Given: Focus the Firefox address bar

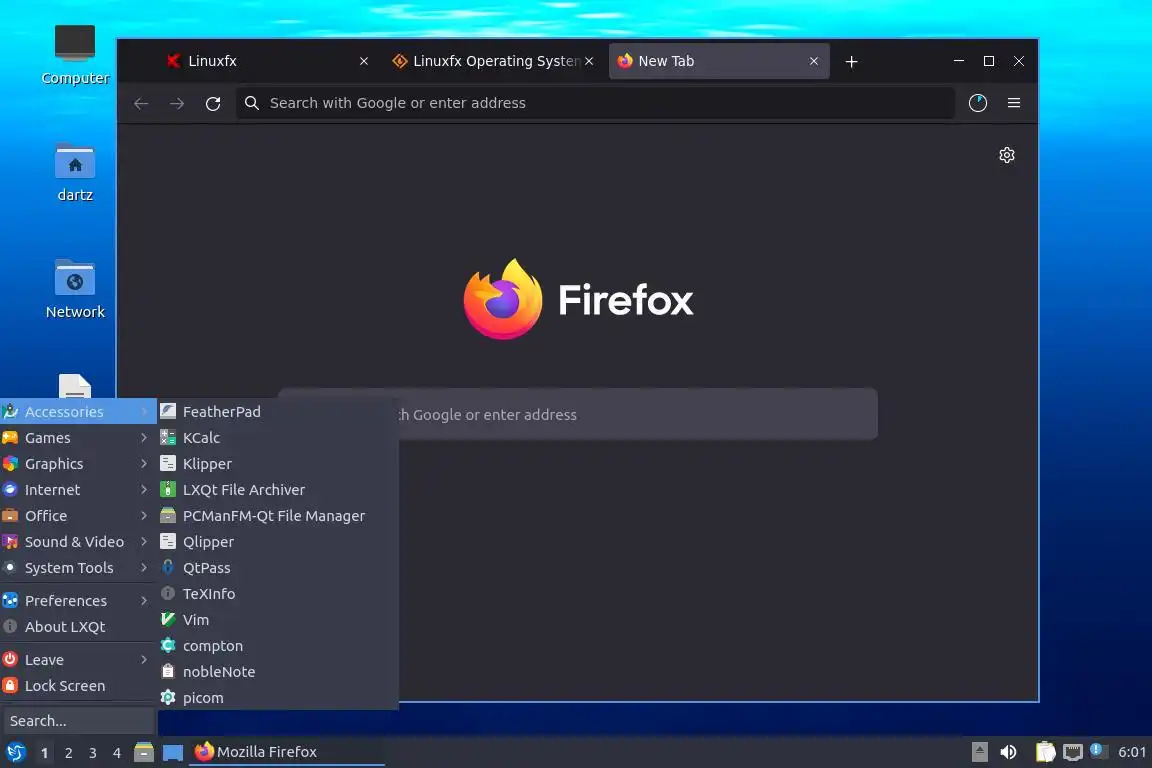Looking at the screenshot, I should click(x=595, y=103).
